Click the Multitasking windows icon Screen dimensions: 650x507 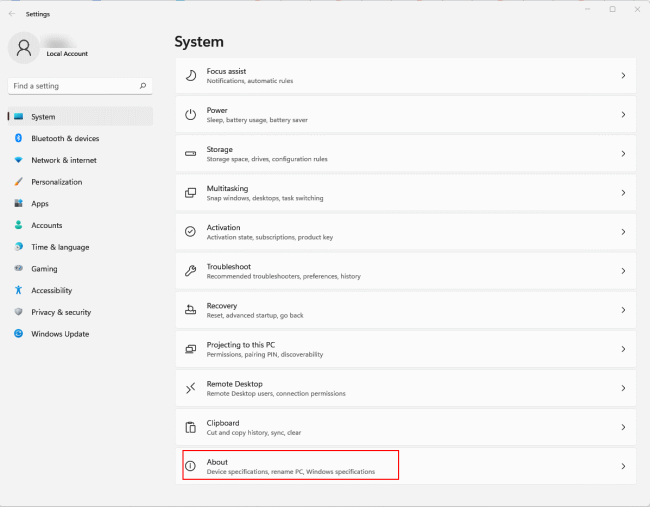coord(191,193)
